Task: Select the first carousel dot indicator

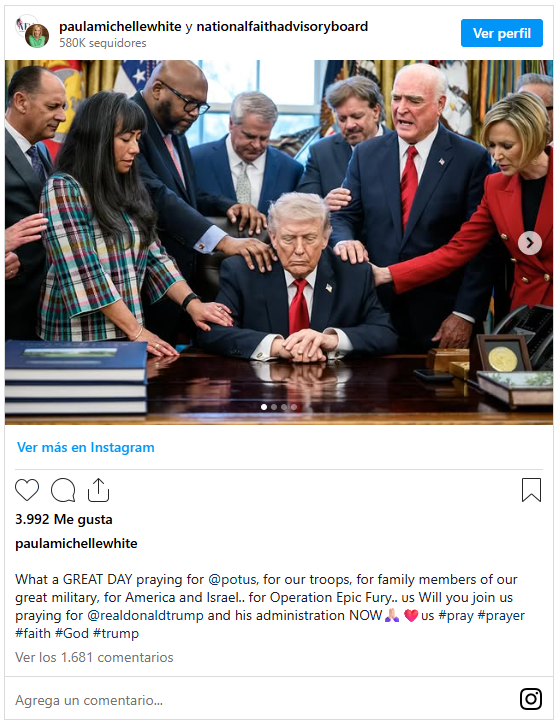Action: point(264,407)
